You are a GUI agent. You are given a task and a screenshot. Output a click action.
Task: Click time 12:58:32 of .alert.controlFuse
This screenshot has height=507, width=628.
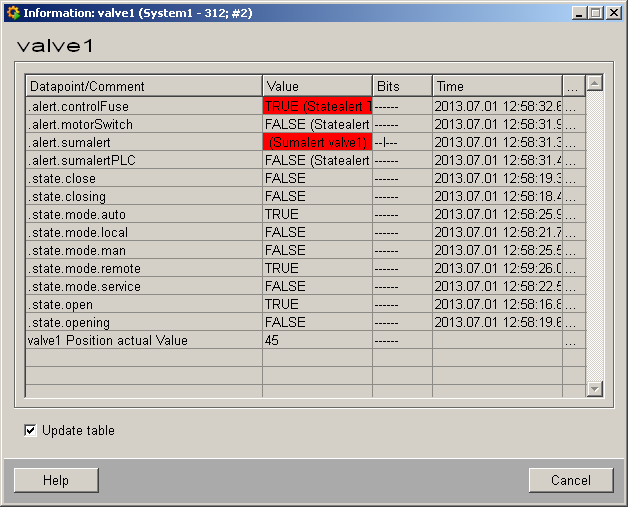497,107
